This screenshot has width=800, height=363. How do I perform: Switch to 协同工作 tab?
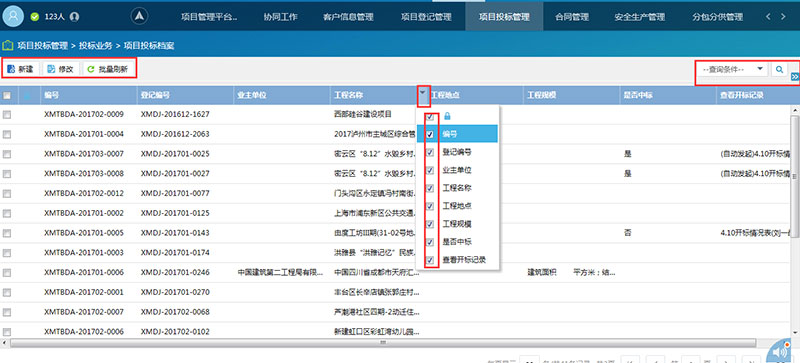(281, 17)
